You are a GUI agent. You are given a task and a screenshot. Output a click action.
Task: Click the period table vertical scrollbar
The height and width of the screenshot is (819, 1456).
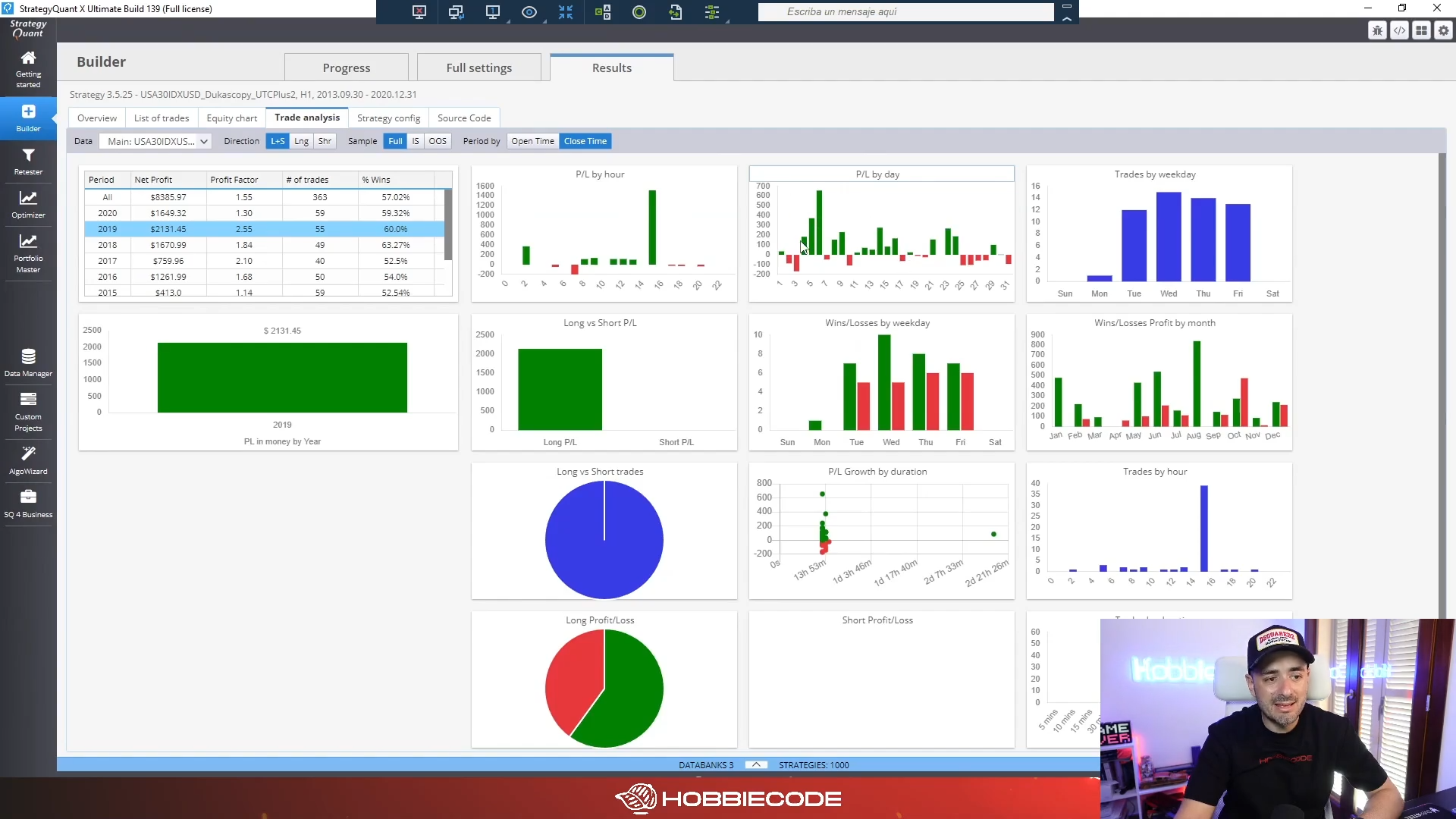coord(448,224)
